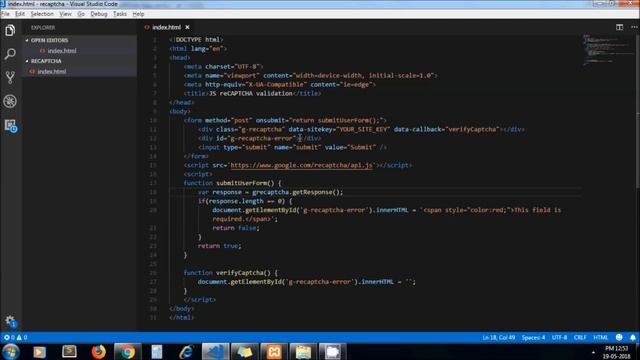Click the UTF-8 encoding selector

pos(559,338)
